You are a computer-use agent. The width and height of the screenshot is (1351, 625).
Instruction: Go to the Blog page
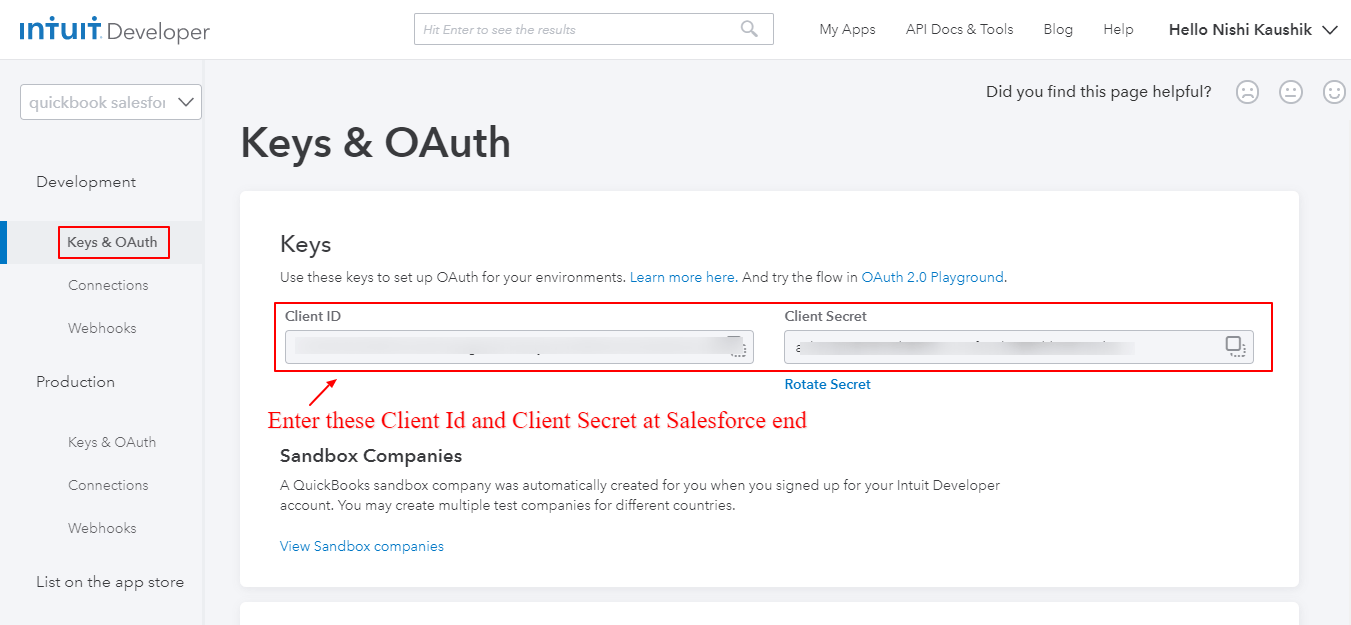(x=1058, y=30)
